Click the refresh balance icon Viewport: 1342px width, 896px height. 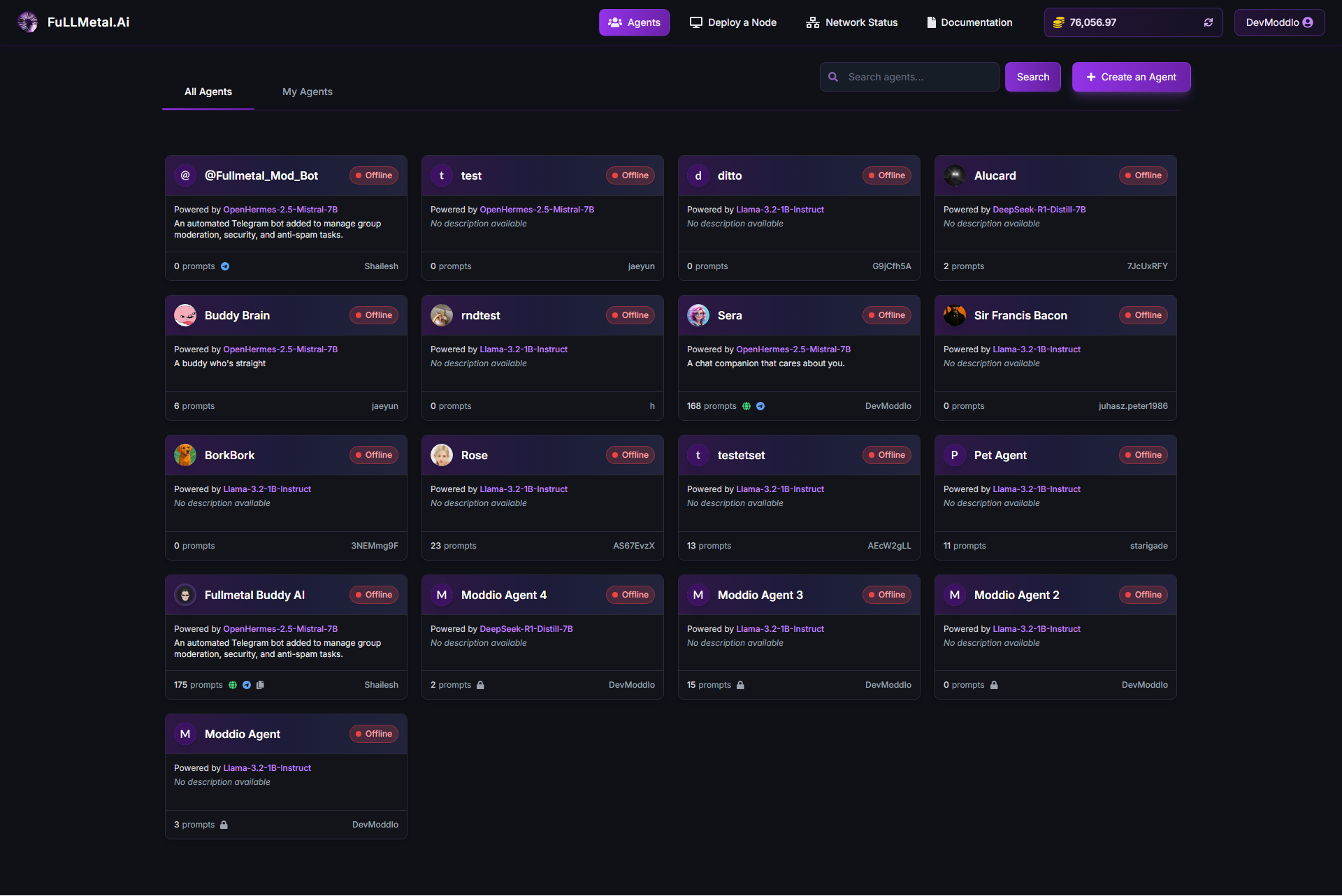[x=1208, y=22]
